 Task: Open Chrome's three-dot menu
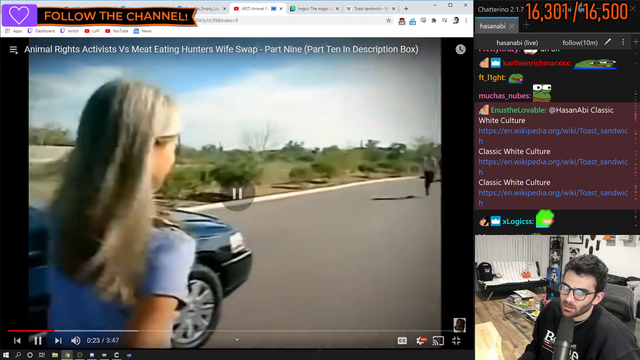(466, 20)
